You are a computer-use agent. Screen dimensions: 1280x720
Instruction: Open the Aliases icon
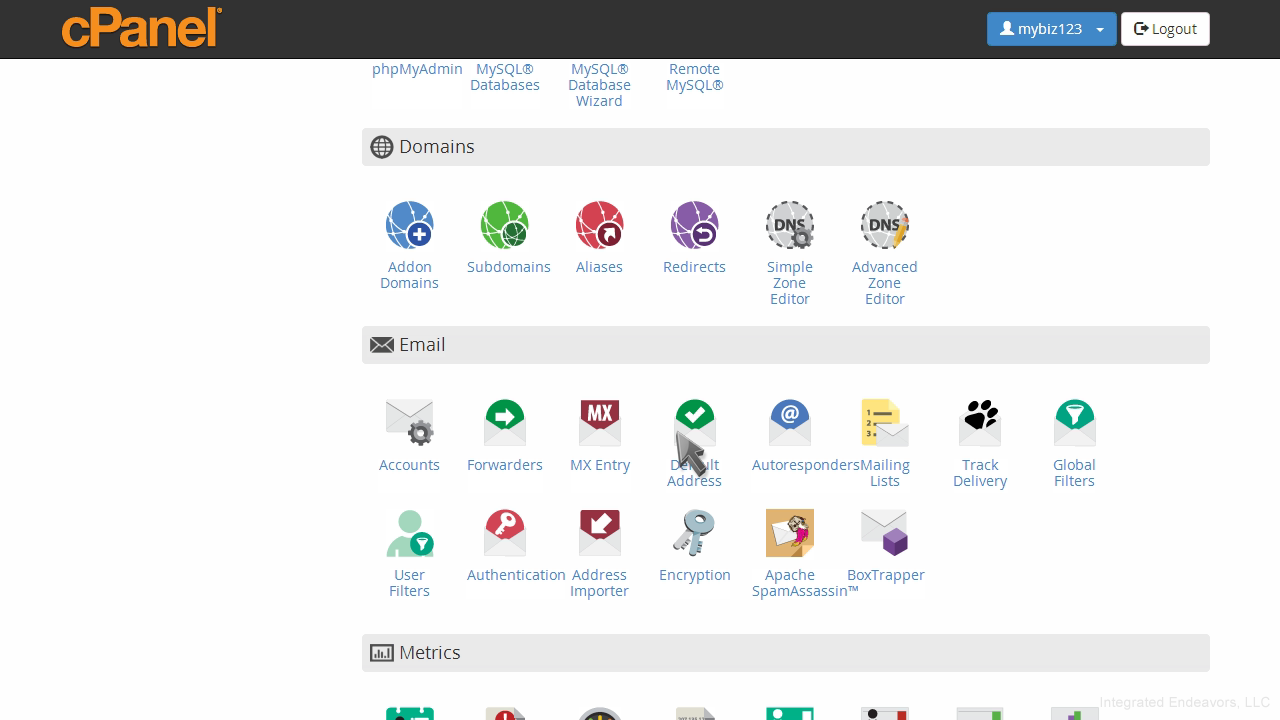[599, 225]
